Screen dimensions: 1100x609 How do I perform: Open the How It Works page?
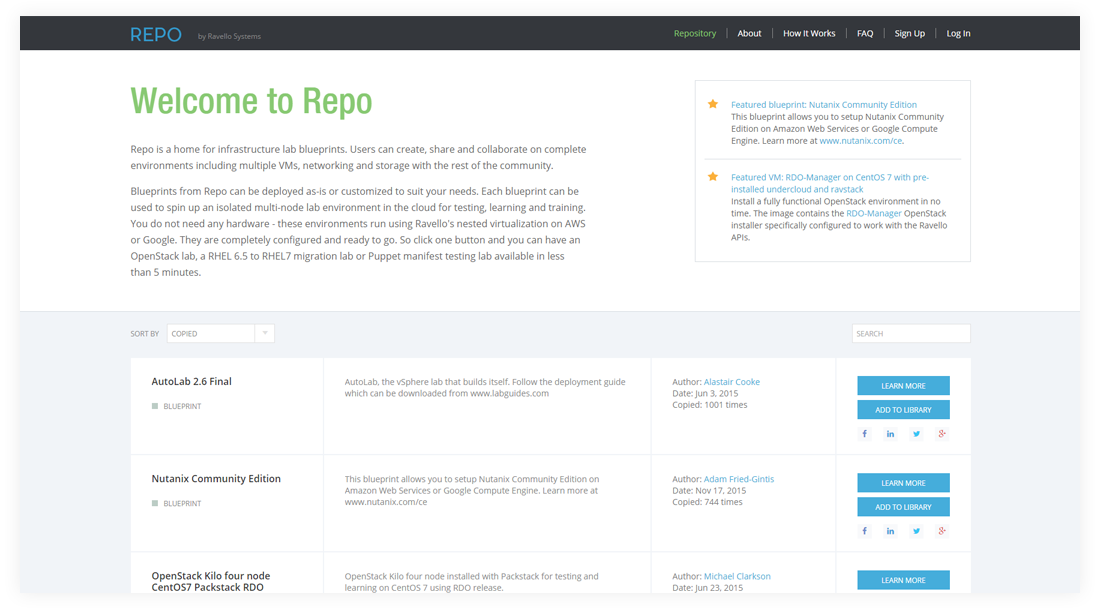[809, 33]
